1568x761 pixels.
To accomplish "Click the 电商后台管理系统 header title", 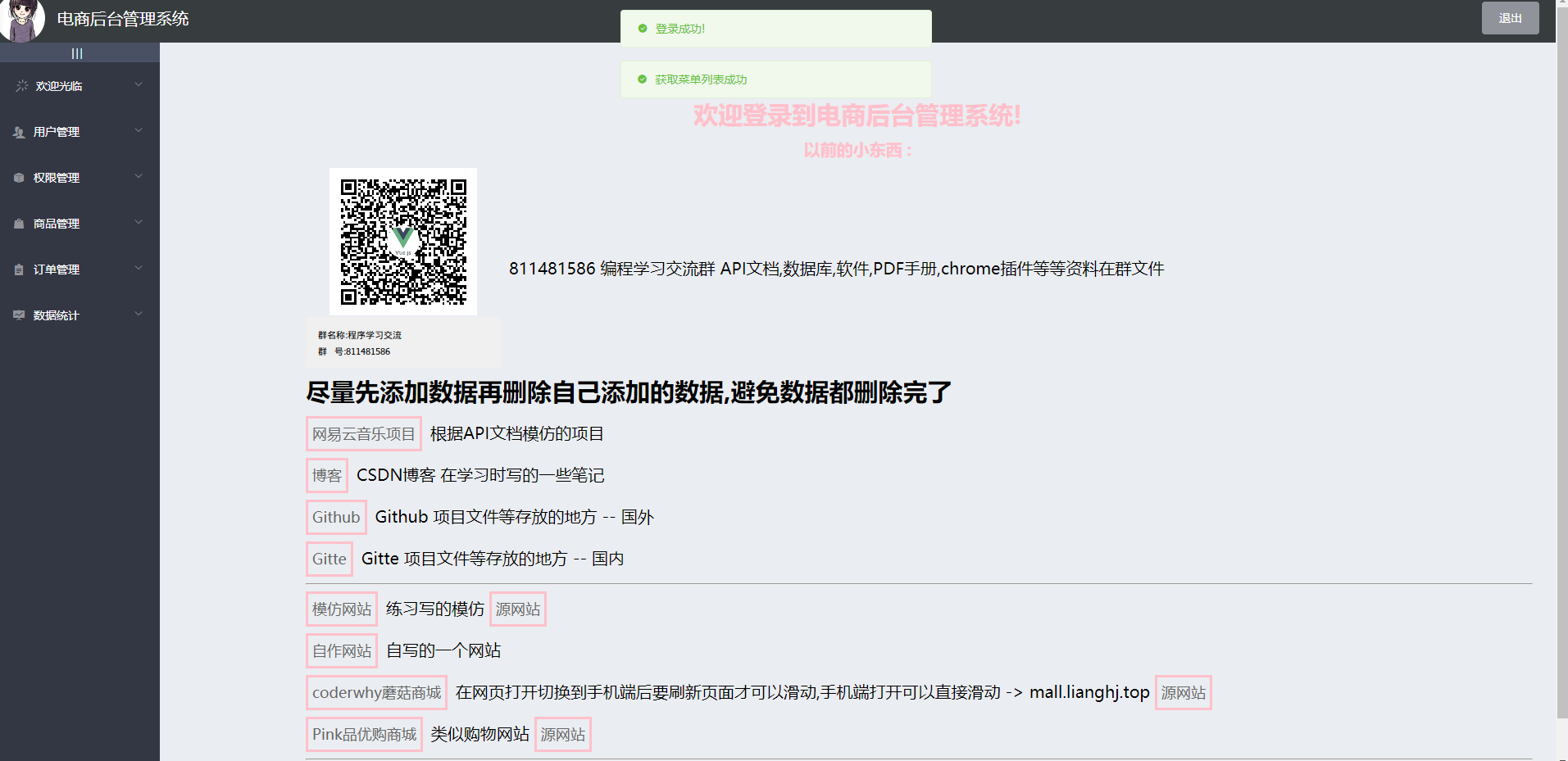I will point(123,19).
